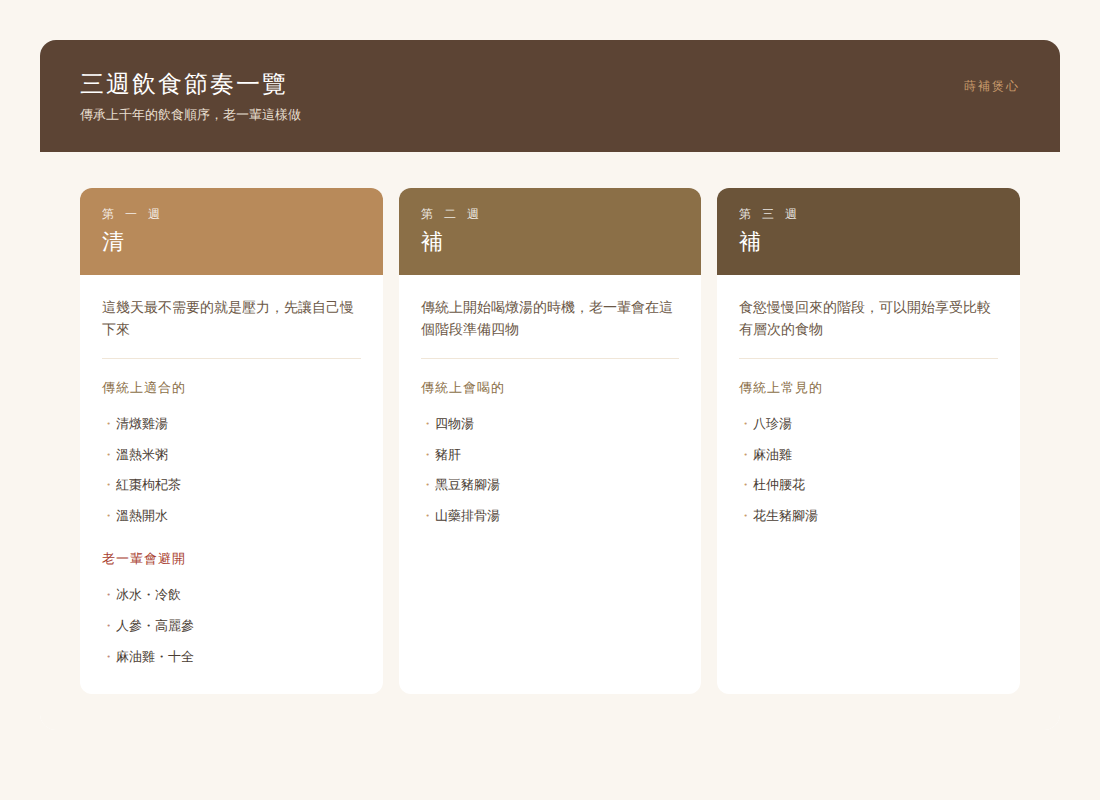Select list item 紅棗枸杞茶
The height and width of the screenshot is (800, 1100).
(x=148, y=485)
